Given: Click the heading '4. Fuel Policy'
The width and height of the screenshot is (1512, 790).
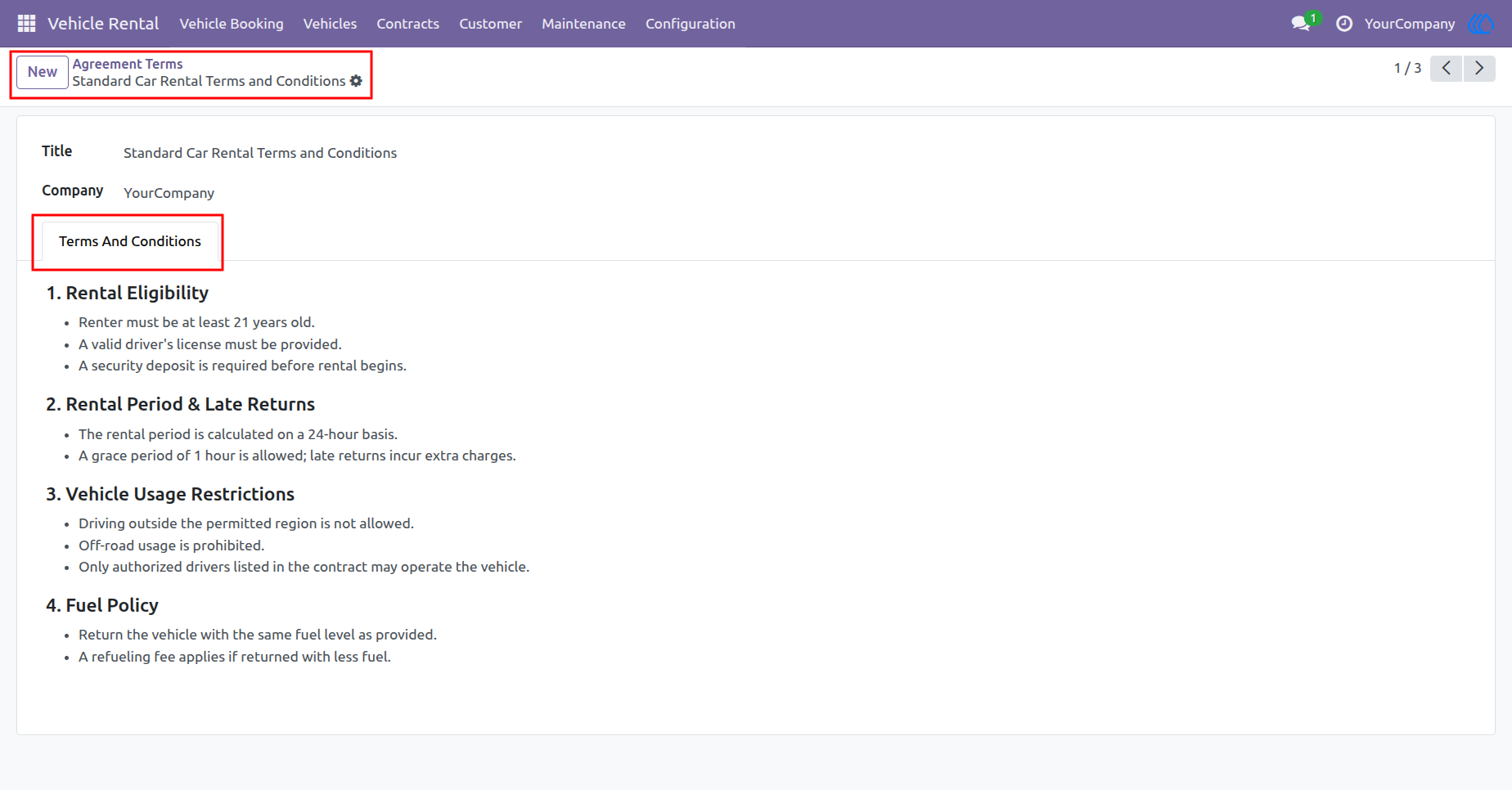Looking at the screenshot, I should click(x=102, y=605).
